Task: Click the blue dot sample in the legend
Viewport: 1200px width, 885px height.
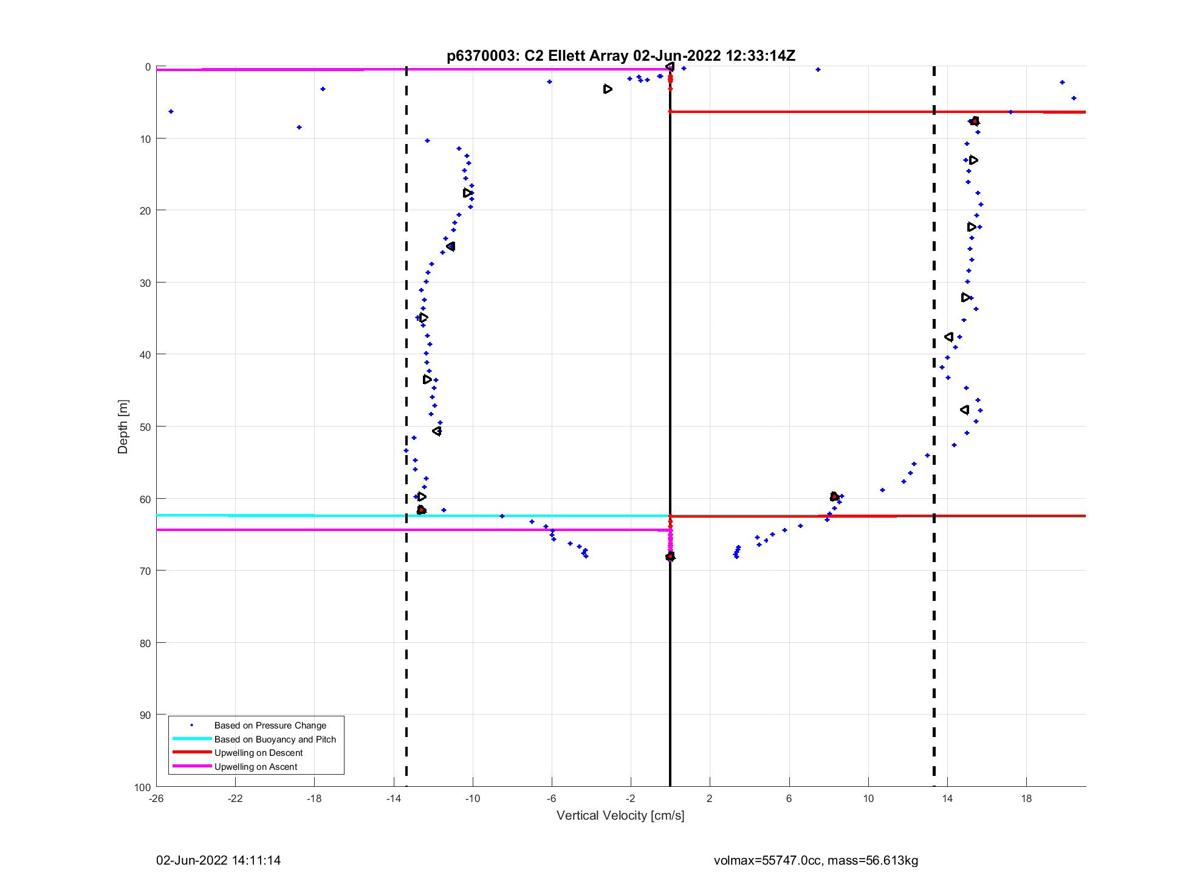Action: (x=191, y=725)
